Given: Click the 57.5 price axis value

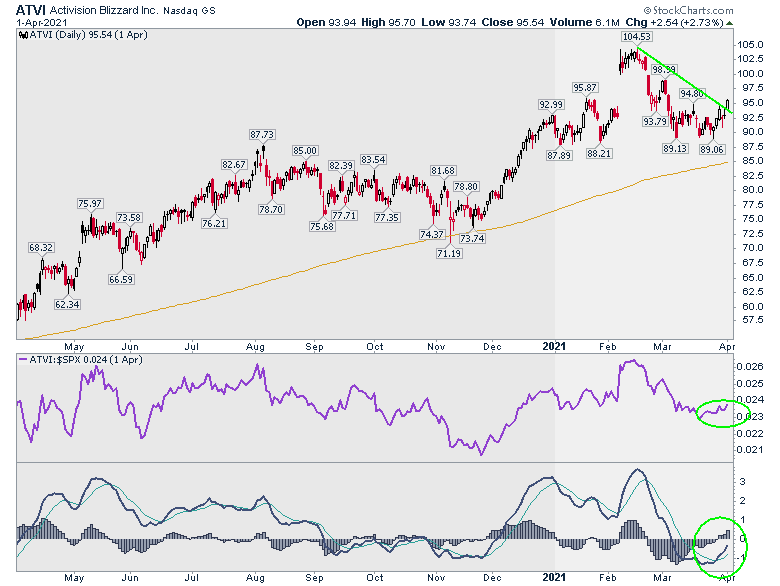Looking at the screenshot, I should tap(752, 320).
